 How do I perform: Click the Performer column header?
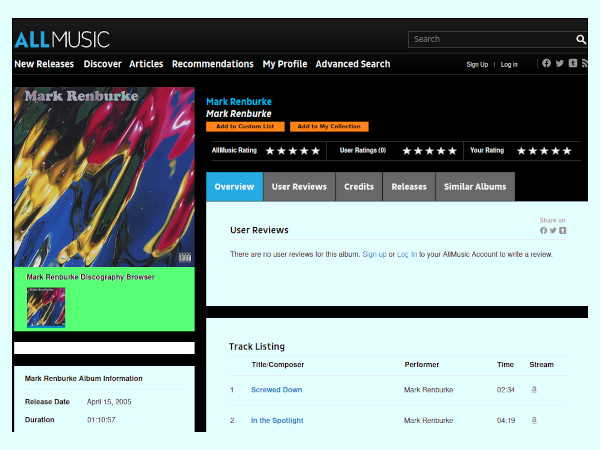(422, 365)
